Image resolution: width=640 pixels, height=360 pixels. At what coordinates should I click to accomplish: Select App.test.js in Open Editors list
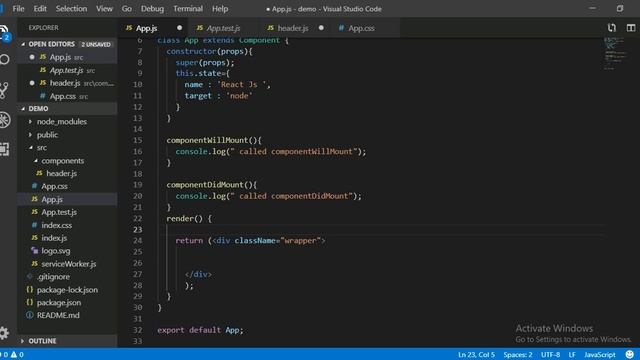tap(67, 70)
